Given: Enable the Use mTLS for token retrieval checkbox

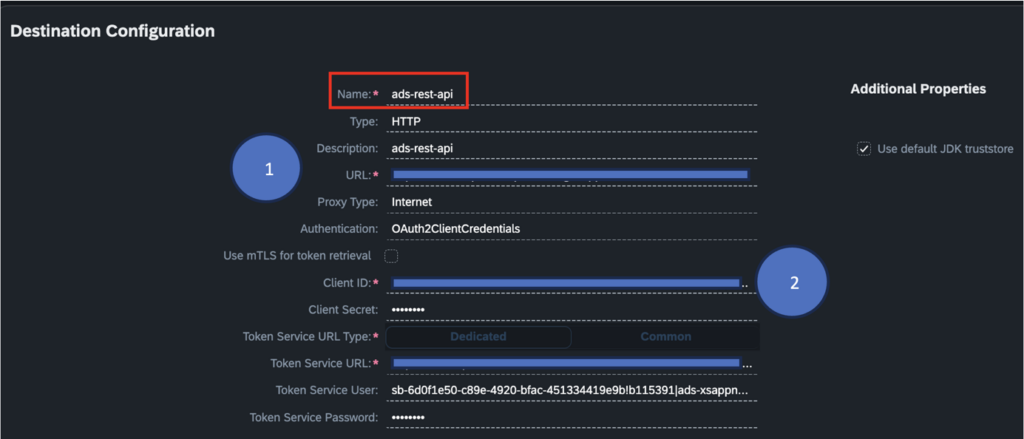Looking at the screenshot, I should point(391,256).
